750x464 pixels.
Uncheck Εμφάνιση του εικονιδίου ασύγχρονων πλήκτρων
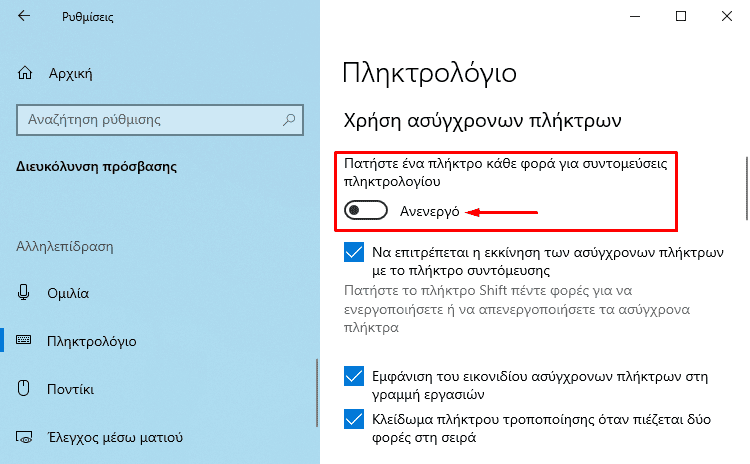click(354, 376)
